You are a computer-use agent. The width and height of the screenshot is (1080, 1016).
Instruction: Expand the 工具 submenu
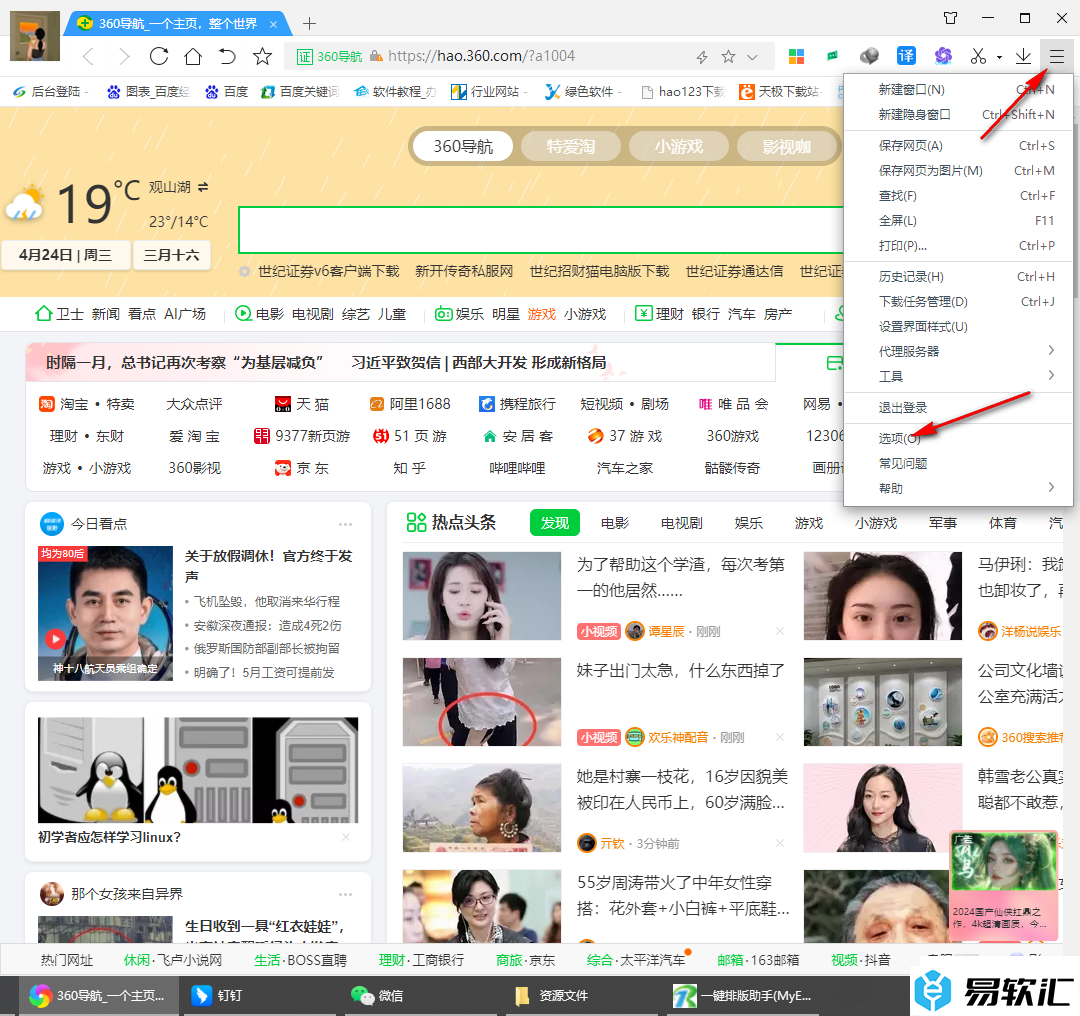[959, 376]
